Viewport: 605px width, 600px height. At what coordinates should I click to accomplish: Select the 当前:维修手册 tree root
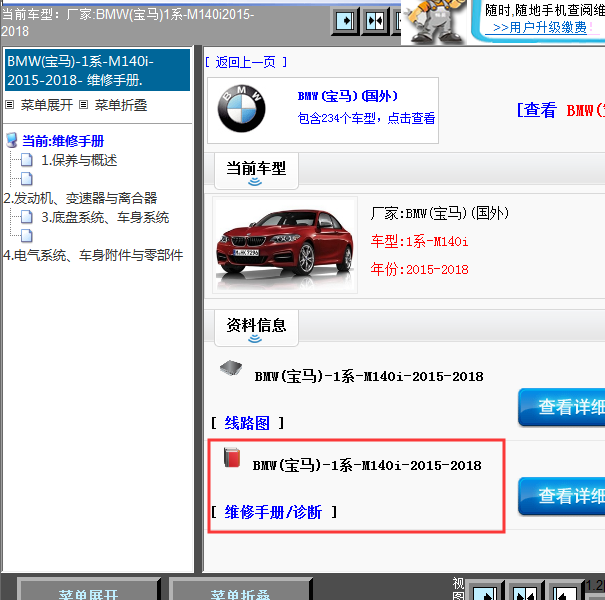63,141
